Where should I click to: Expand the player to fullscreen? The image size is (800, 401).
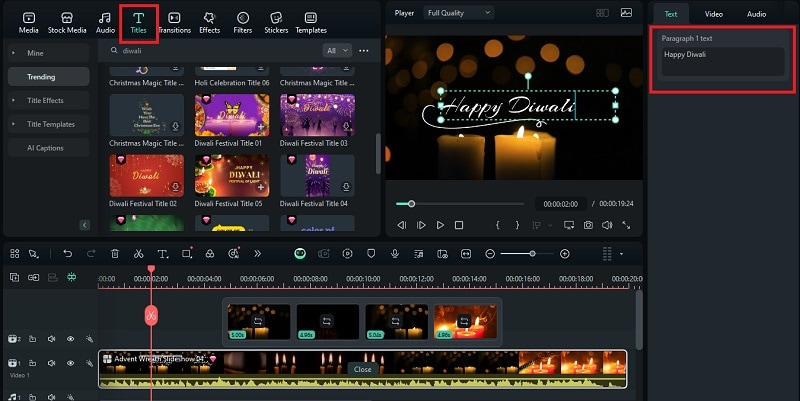click(x=626, y=225)
